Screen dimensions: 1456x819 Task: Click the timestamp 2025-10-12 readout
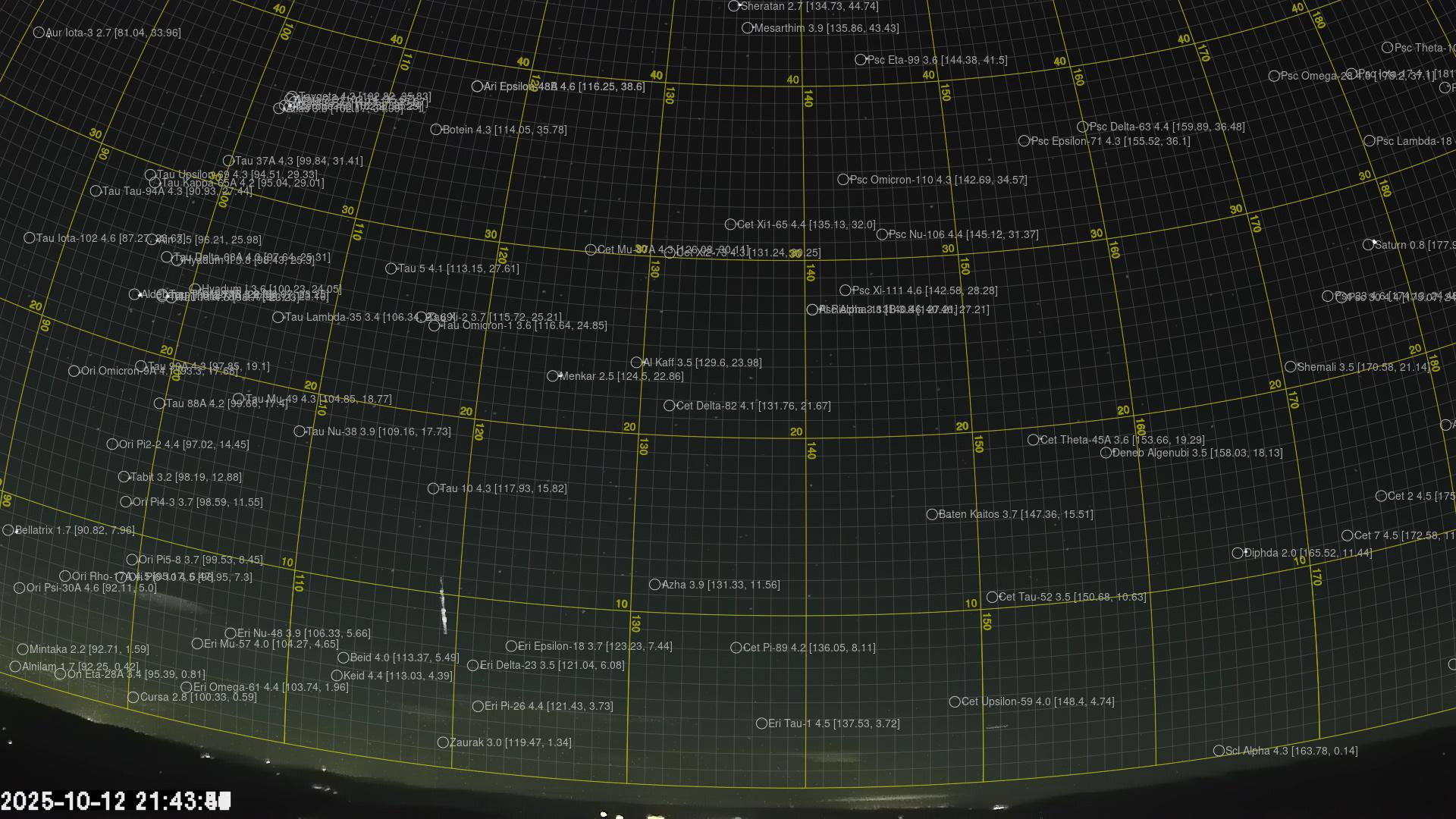coord(115,801)
